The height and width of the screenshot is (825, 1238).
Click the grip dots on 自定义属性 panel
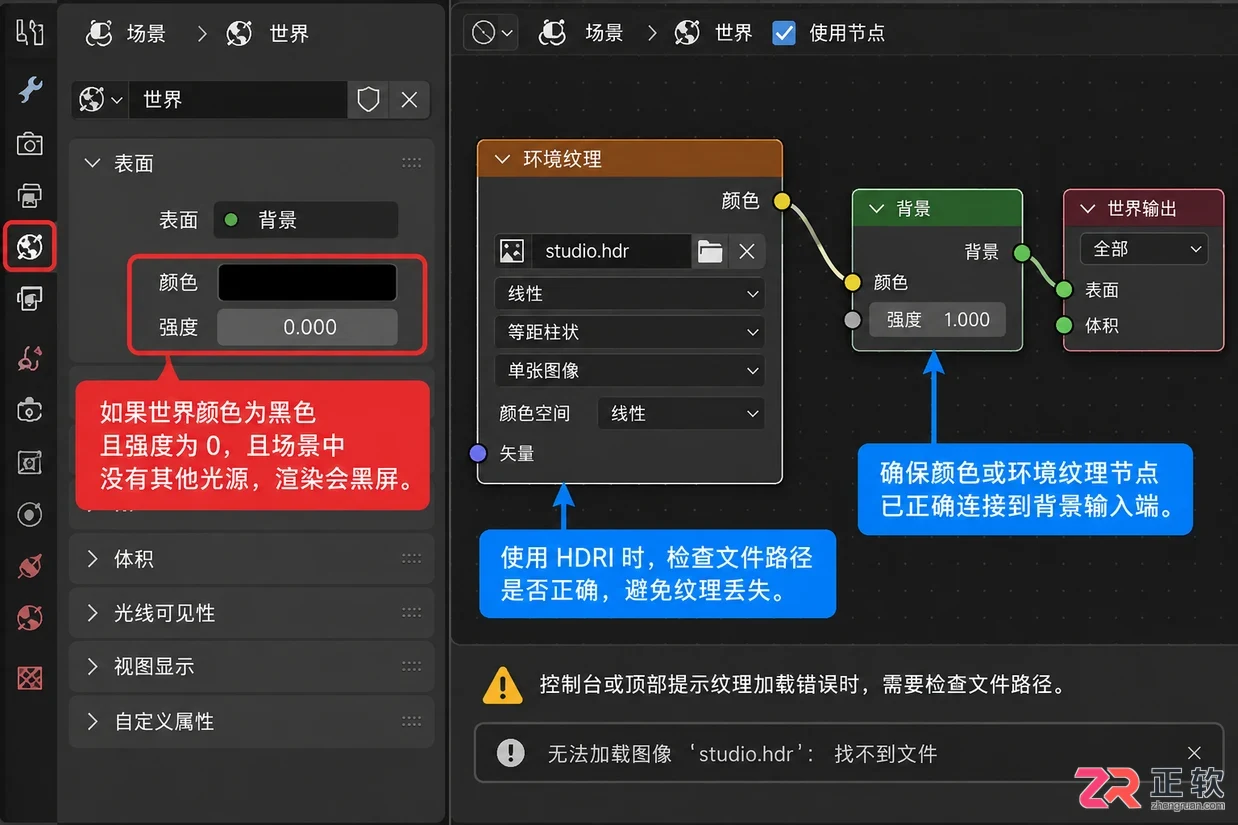coord(411,721)
